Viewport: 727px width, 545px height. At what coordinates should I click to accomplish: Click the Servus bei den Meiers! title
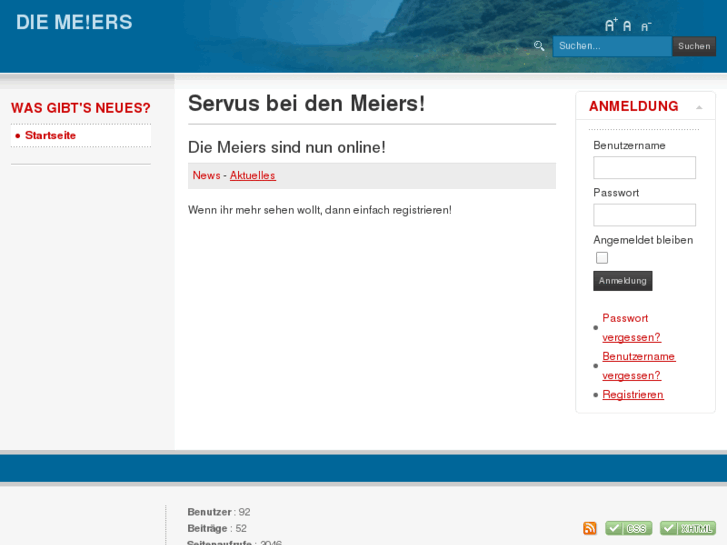click(x=306, y=103)
